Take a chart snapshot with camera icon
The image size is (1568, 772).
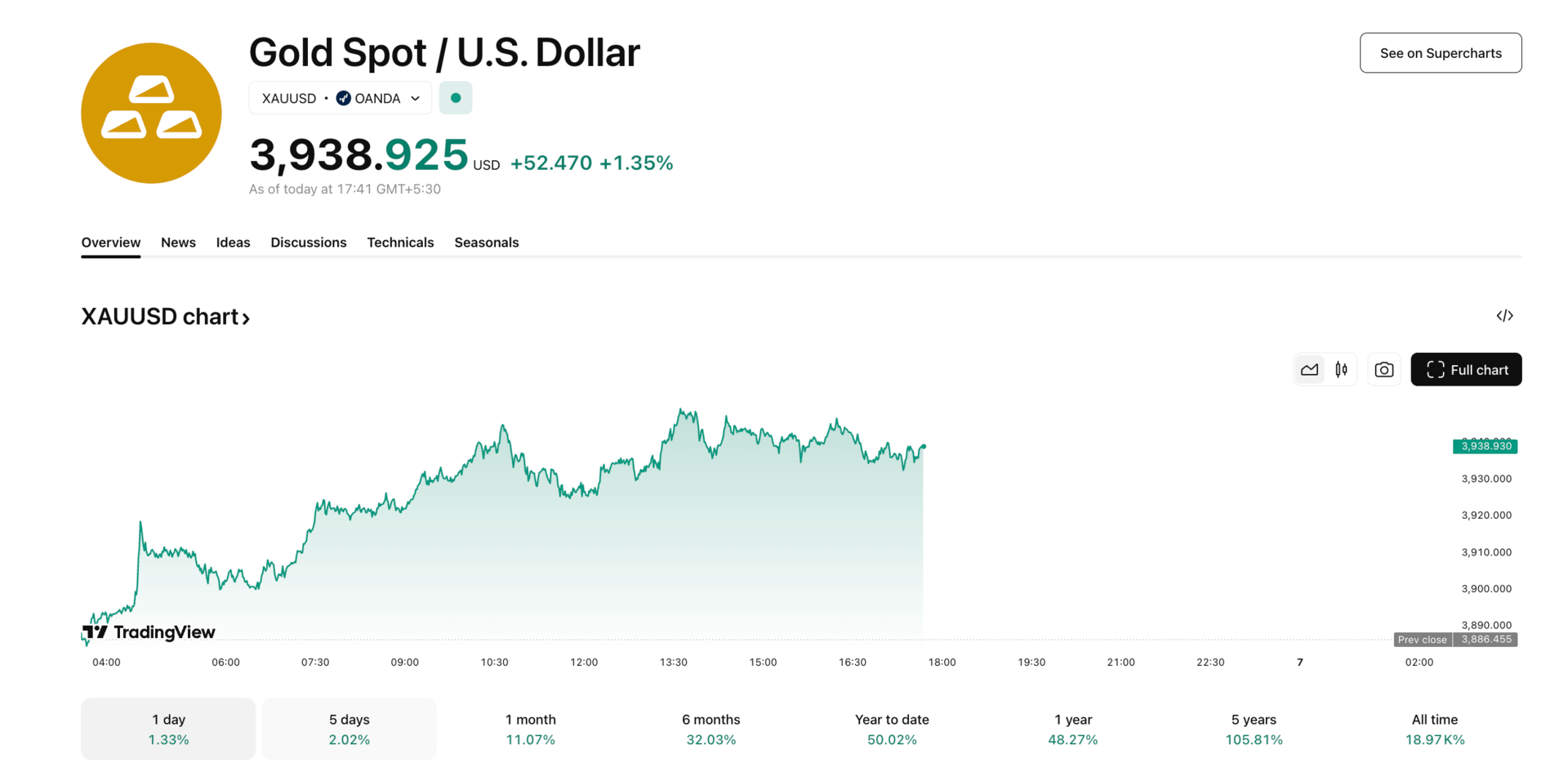click(x=1383, y=370)
